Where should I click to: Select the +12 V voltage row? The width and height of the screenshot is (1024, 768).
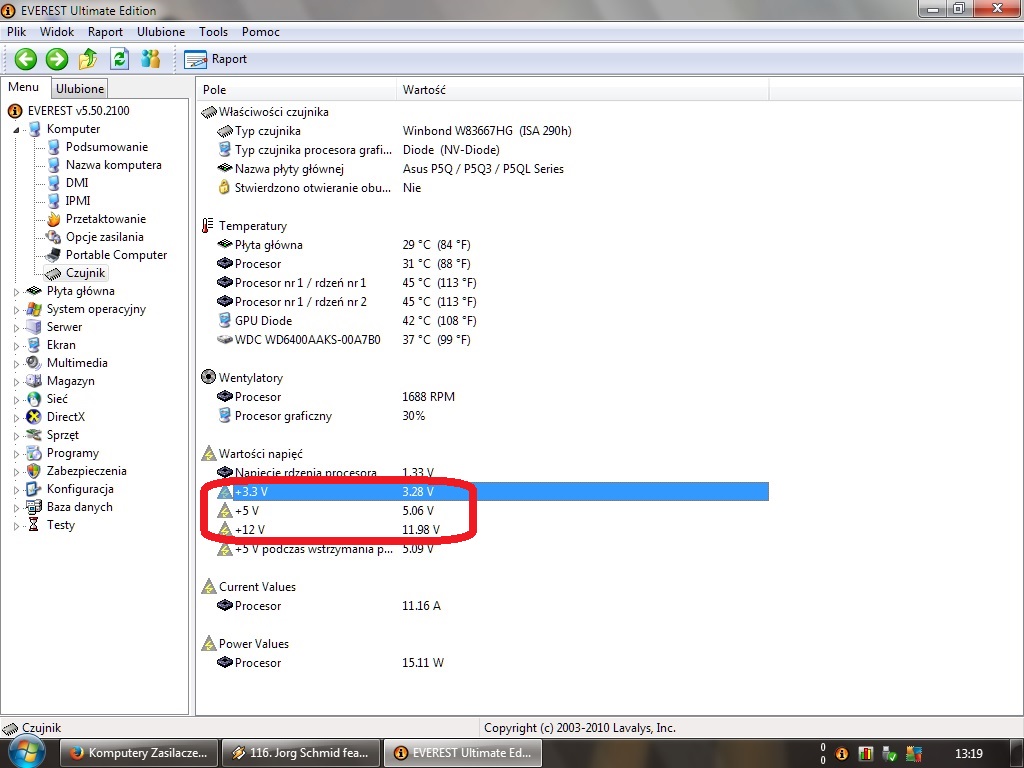(483, 530)
